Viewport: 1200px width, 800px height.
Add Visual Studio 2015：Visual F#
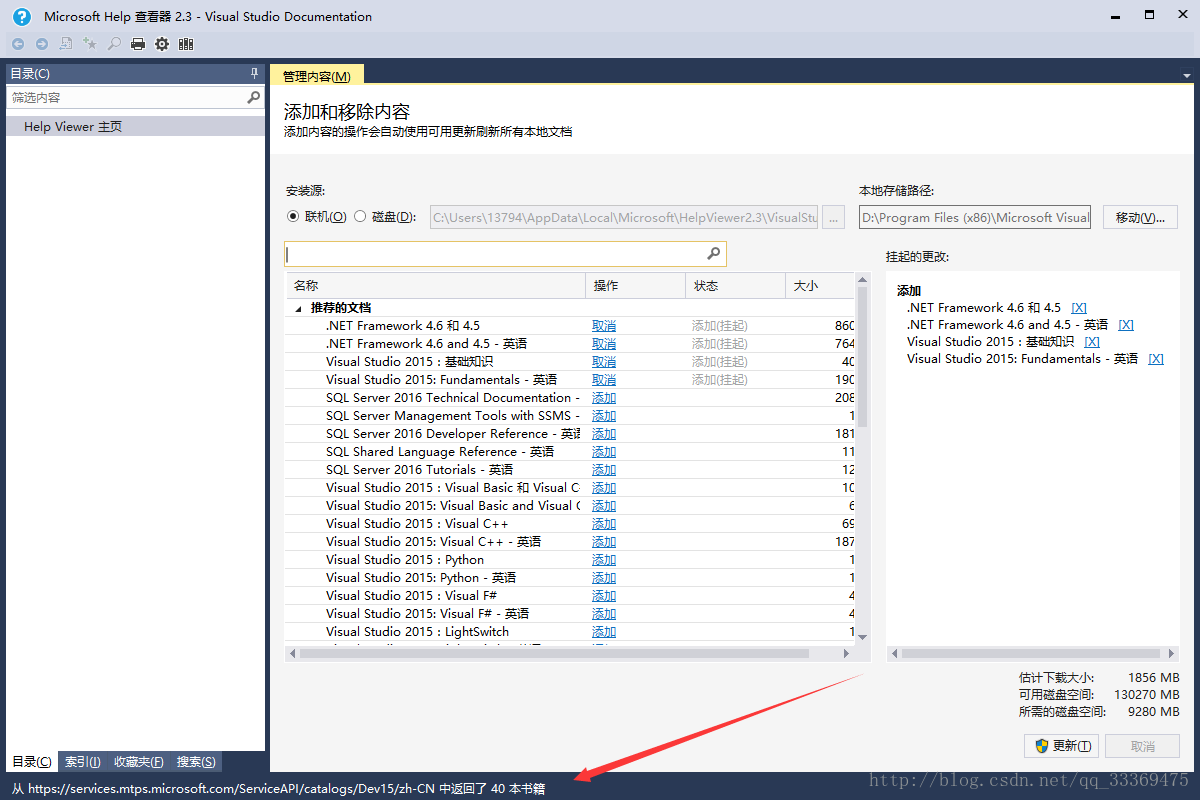coord(604,596)
